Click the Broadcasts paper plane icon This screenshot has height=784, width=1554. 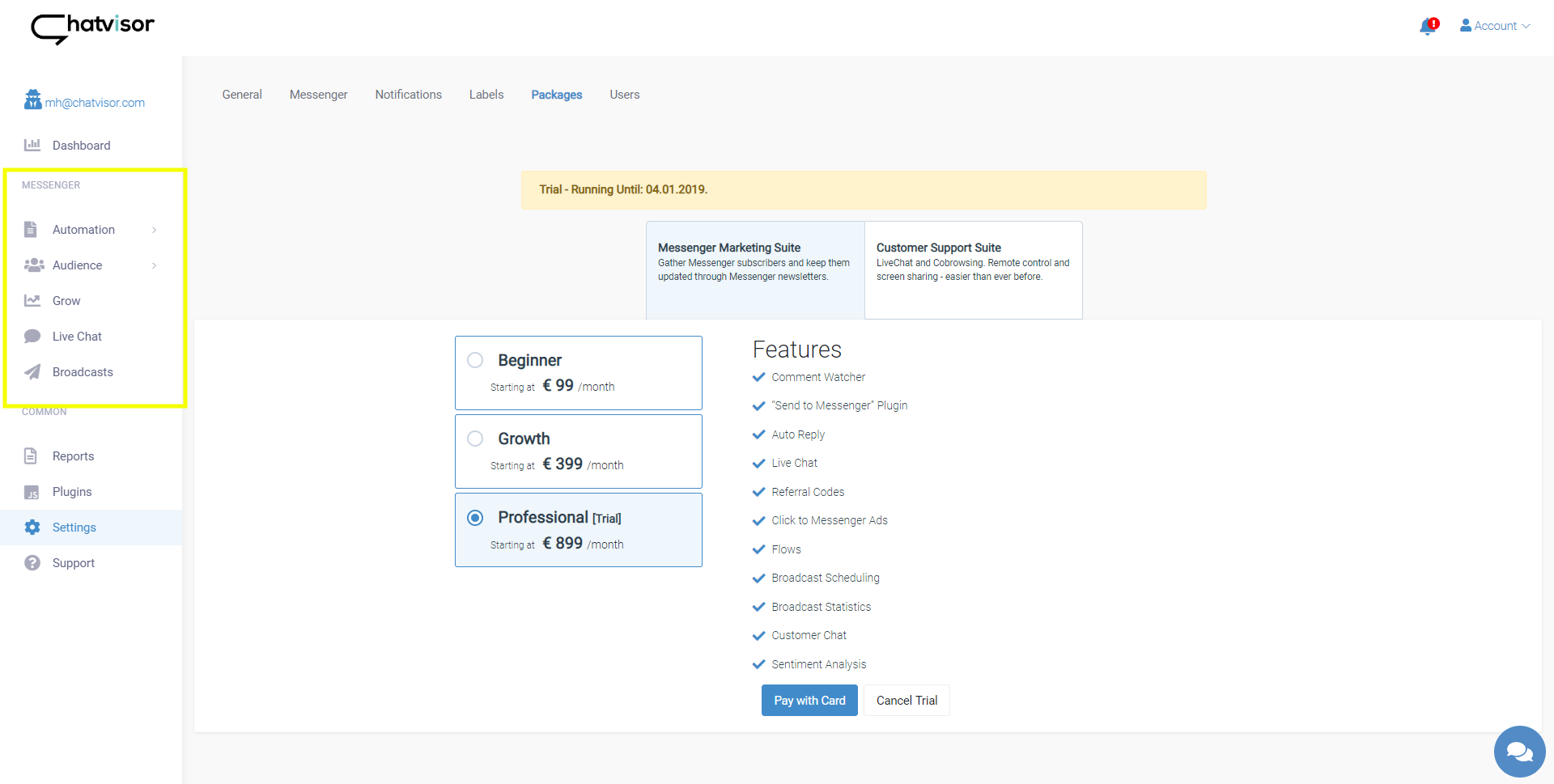click(x=32, y=372)
